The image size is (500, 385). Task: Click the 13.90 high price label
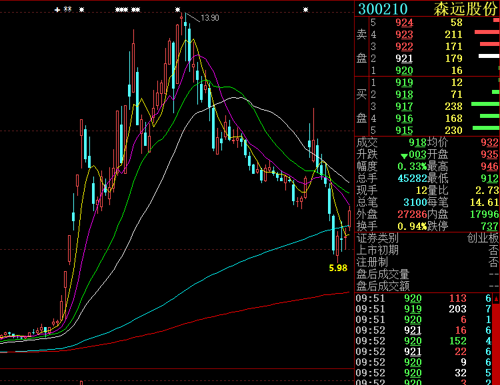tap(210, 18)
